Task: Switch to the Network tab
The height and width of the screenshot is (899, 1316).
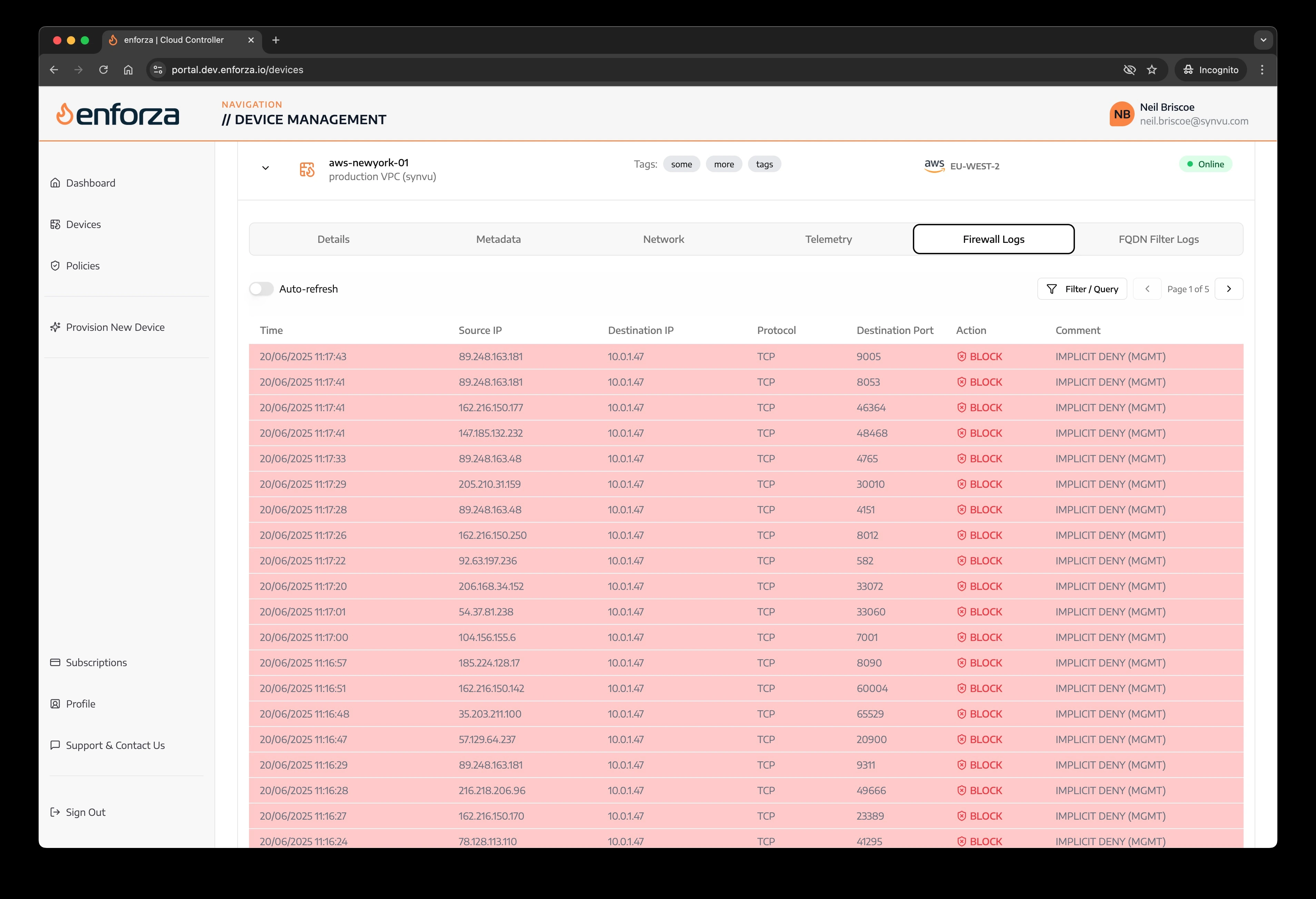Action: (x=663, y=238)
